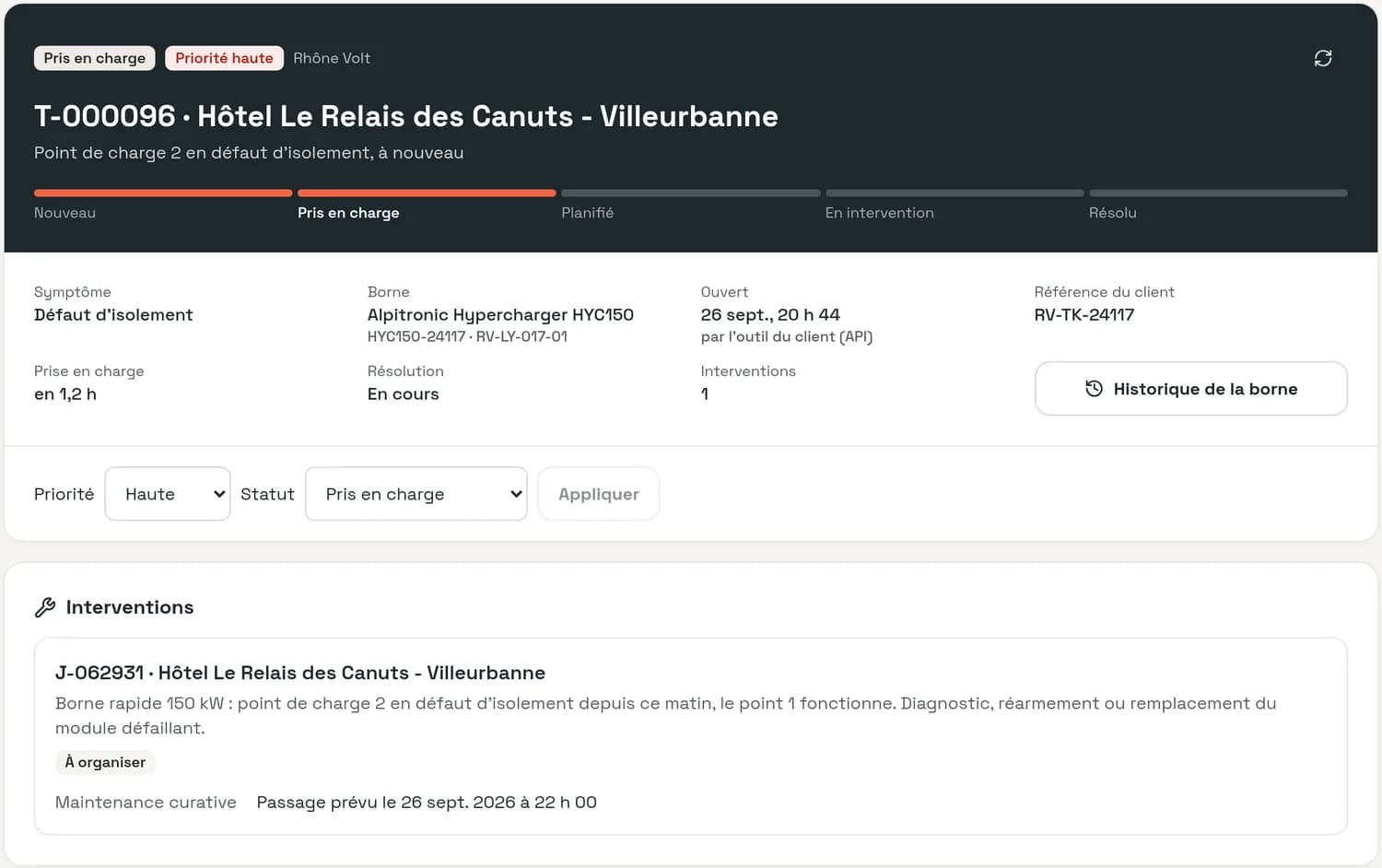This screenshot has width=1382, height=868.
Task: Click the wrench icon beside Interventions
Action: click(45, 607)
